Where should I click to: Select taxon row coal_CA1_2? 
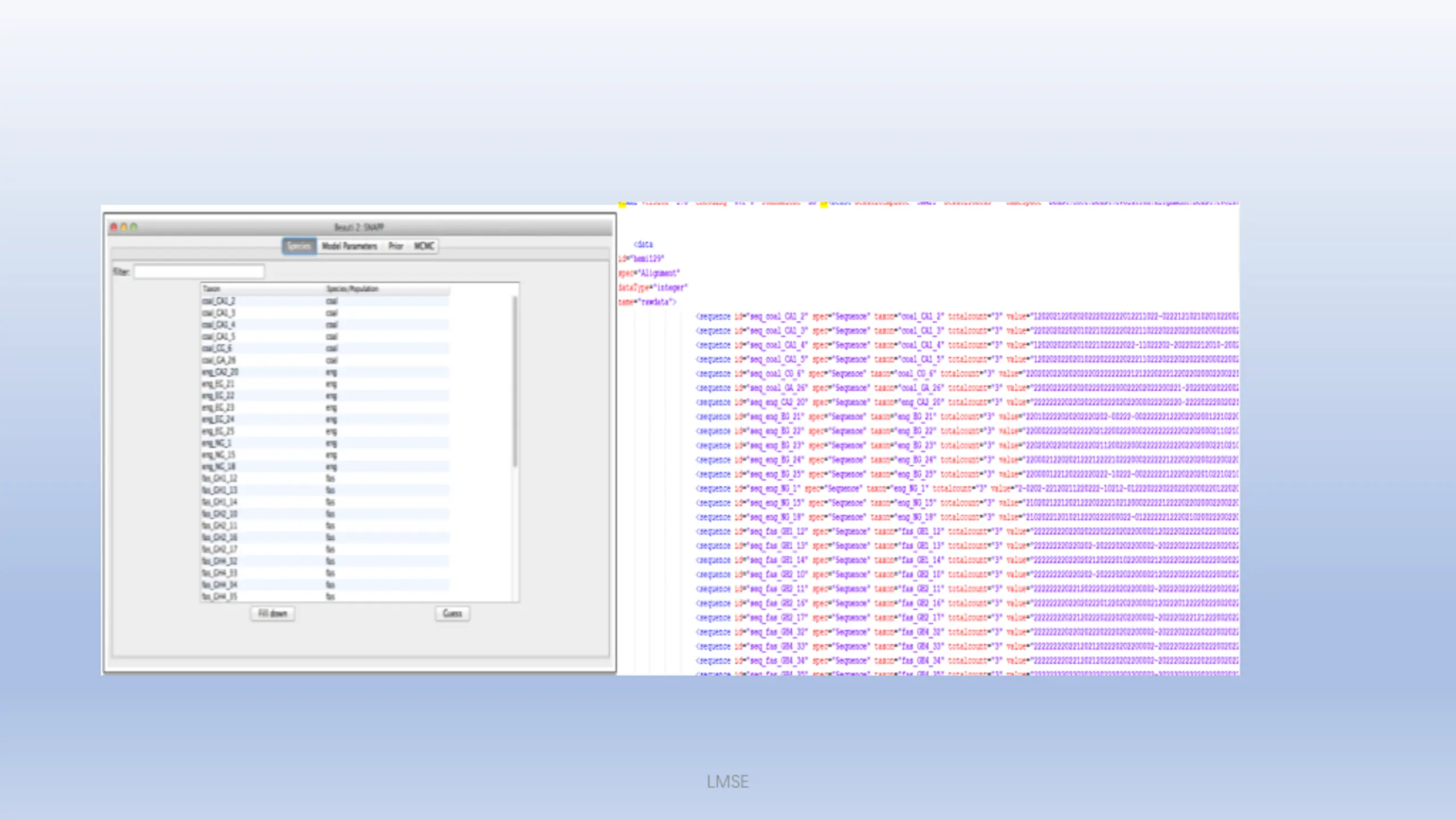pos(325,301)
